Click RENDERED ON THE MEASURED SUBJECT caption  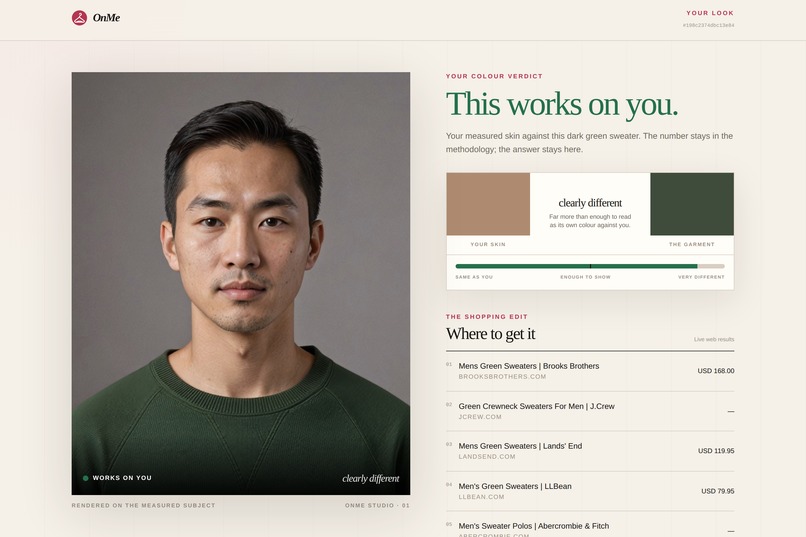(143, 506)
